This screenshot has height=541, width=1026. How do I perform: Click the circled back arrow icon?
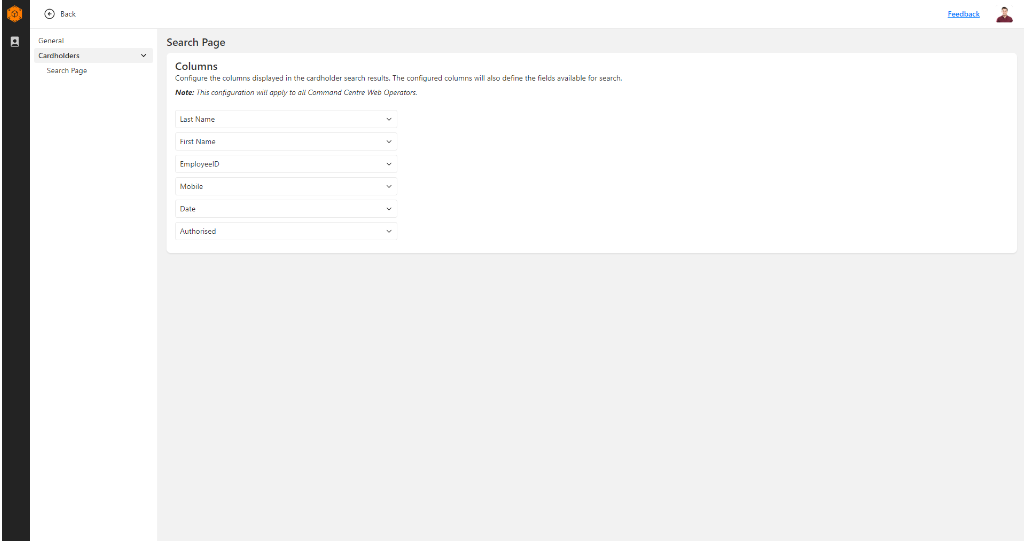pyautogui.click(x=49, y=14)
